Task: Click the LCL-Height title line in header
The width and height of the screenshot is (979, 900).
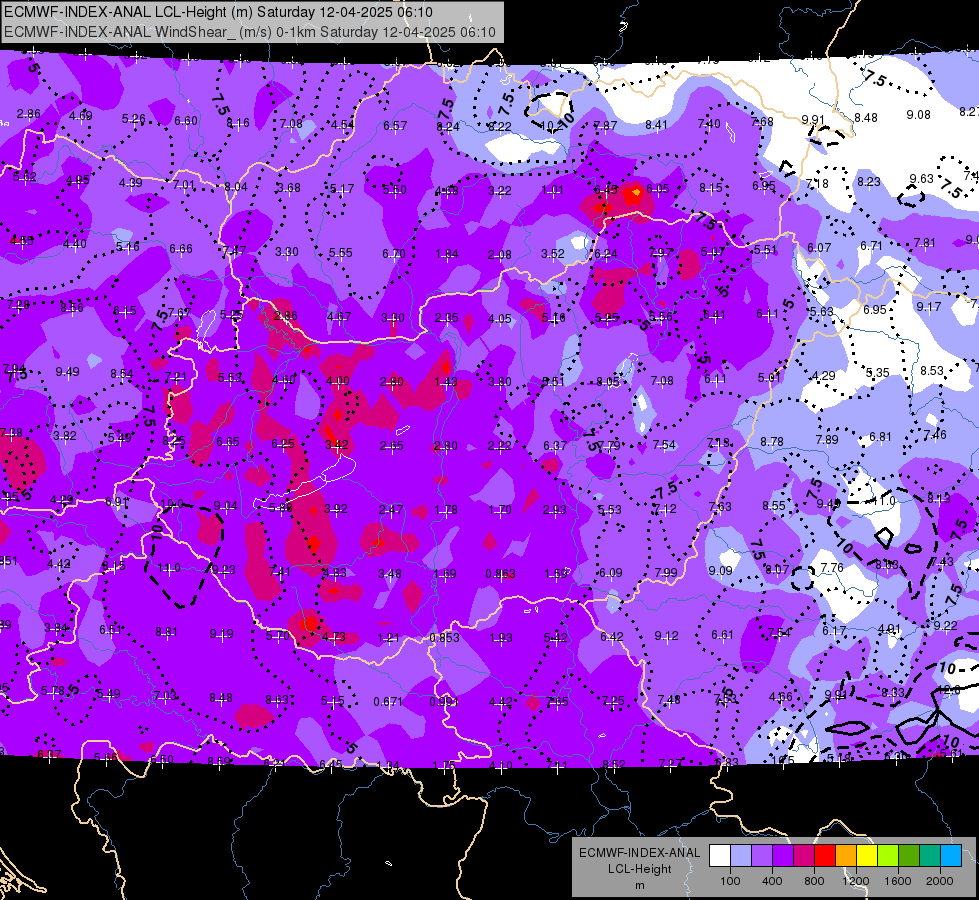Action: click(219, 12)
